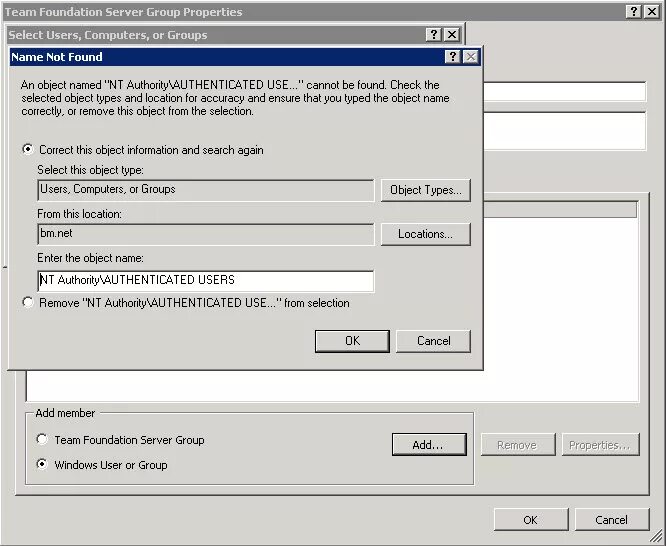This screenshot has height=546, width=666.
Task: Open the Object Types dialog
Action: 426,190
